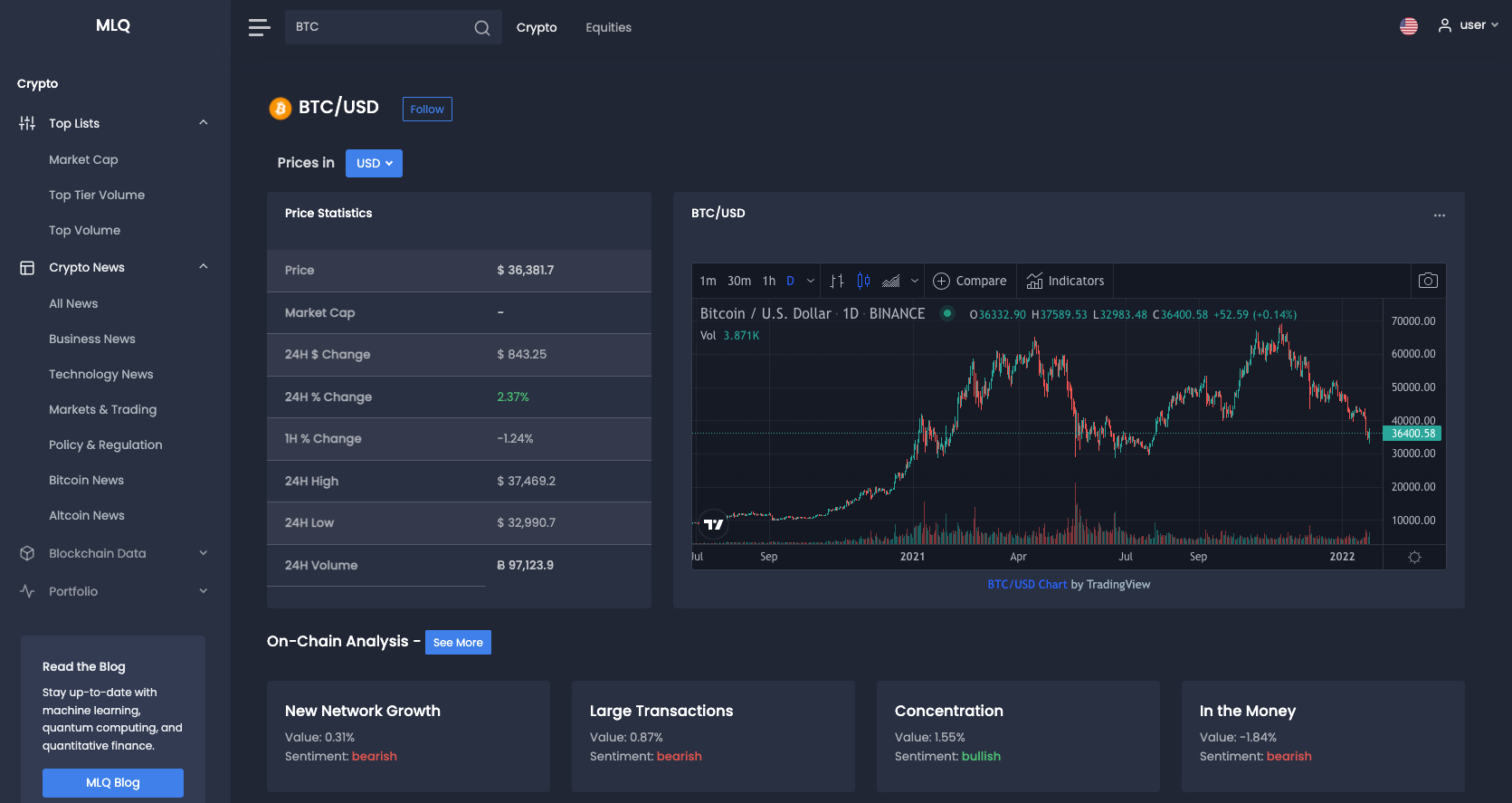Screen dimensions: 1512x803
Task: Click the Portfolio pulse icon
Action: [x=27, y=591]
